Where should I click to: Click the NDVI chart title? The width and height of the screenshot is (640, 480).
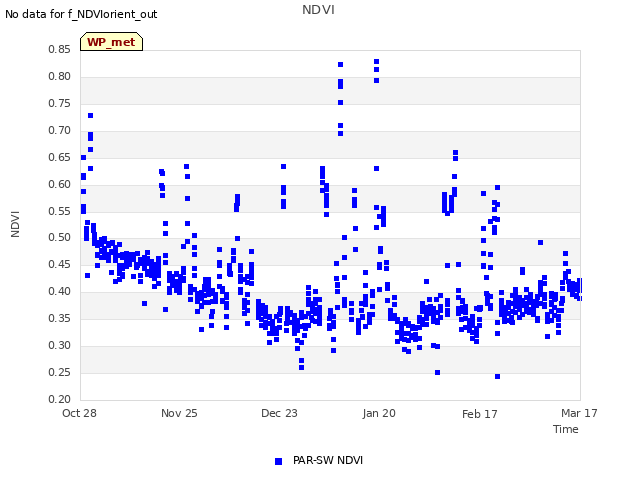click(318, 10)
